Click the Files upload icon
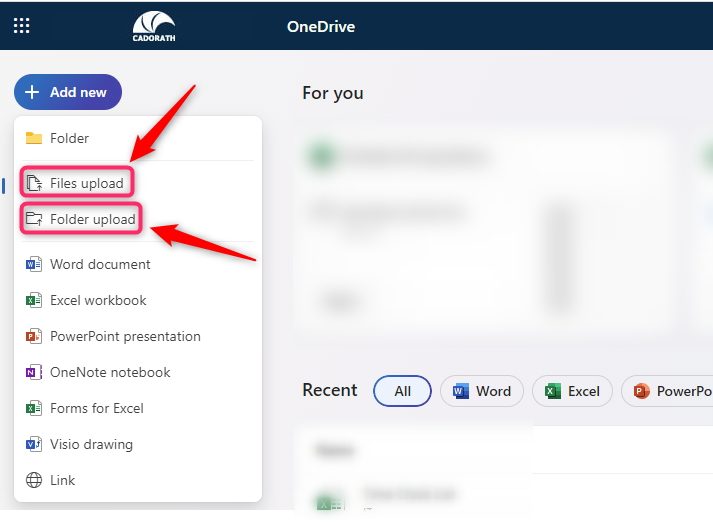This screenshot has height=525, width=713. coord(34,183)
